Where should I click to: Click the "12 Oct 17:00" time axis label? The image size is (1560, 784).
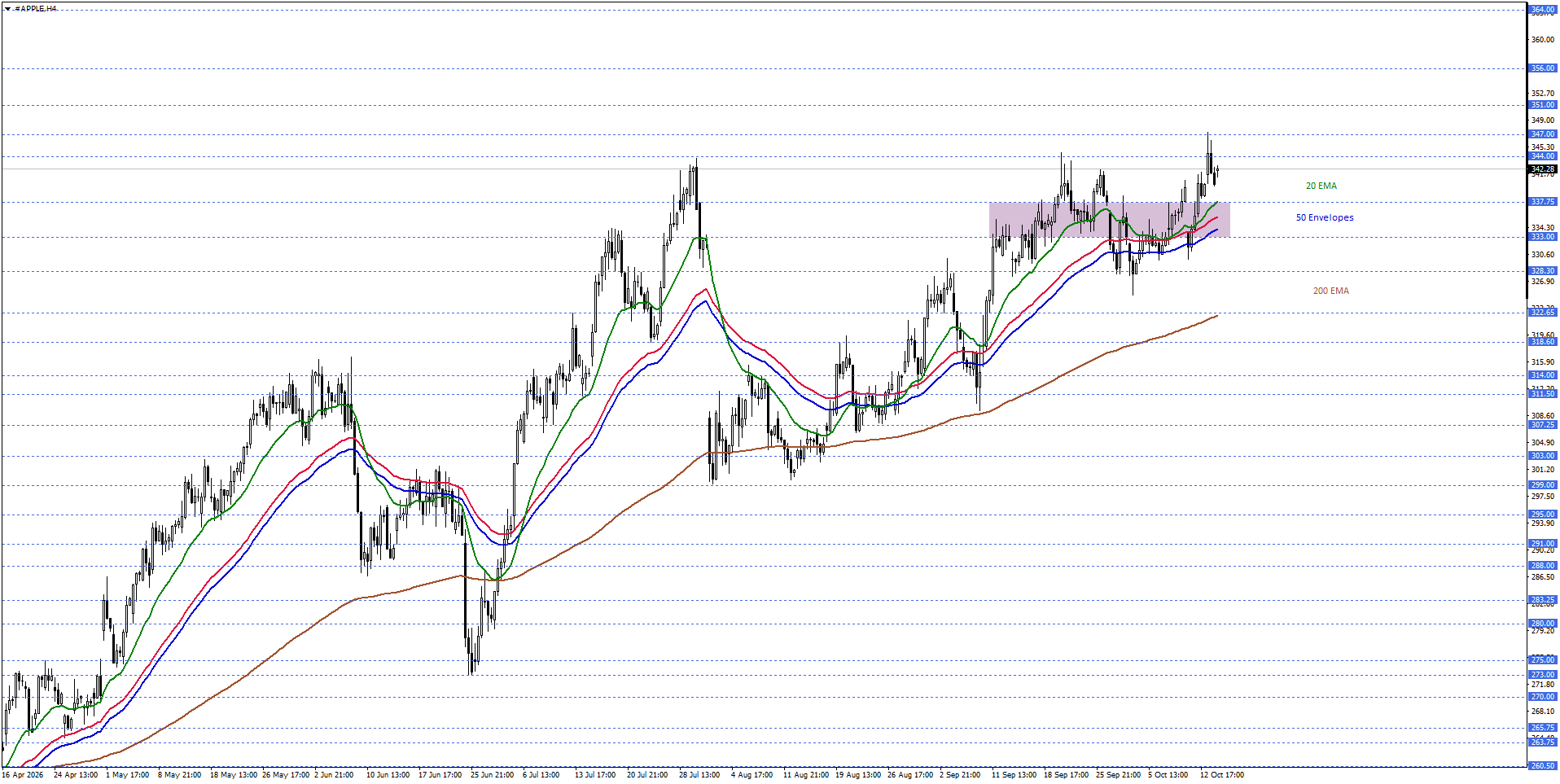1221,775
